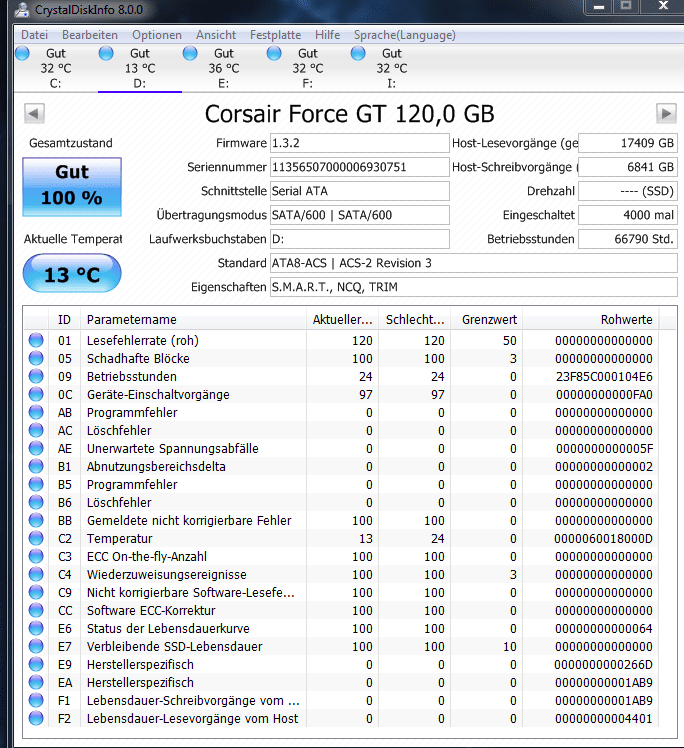Click the Standard ATA8-ACS field
The image size is (684, 748).
[474, 263]
